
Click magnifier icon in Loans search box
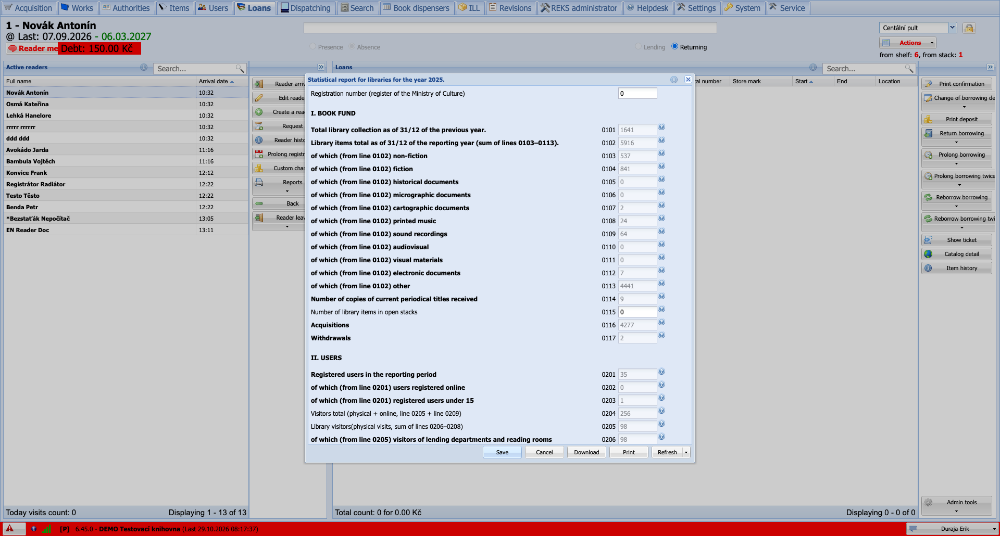(x=909, y=68)
